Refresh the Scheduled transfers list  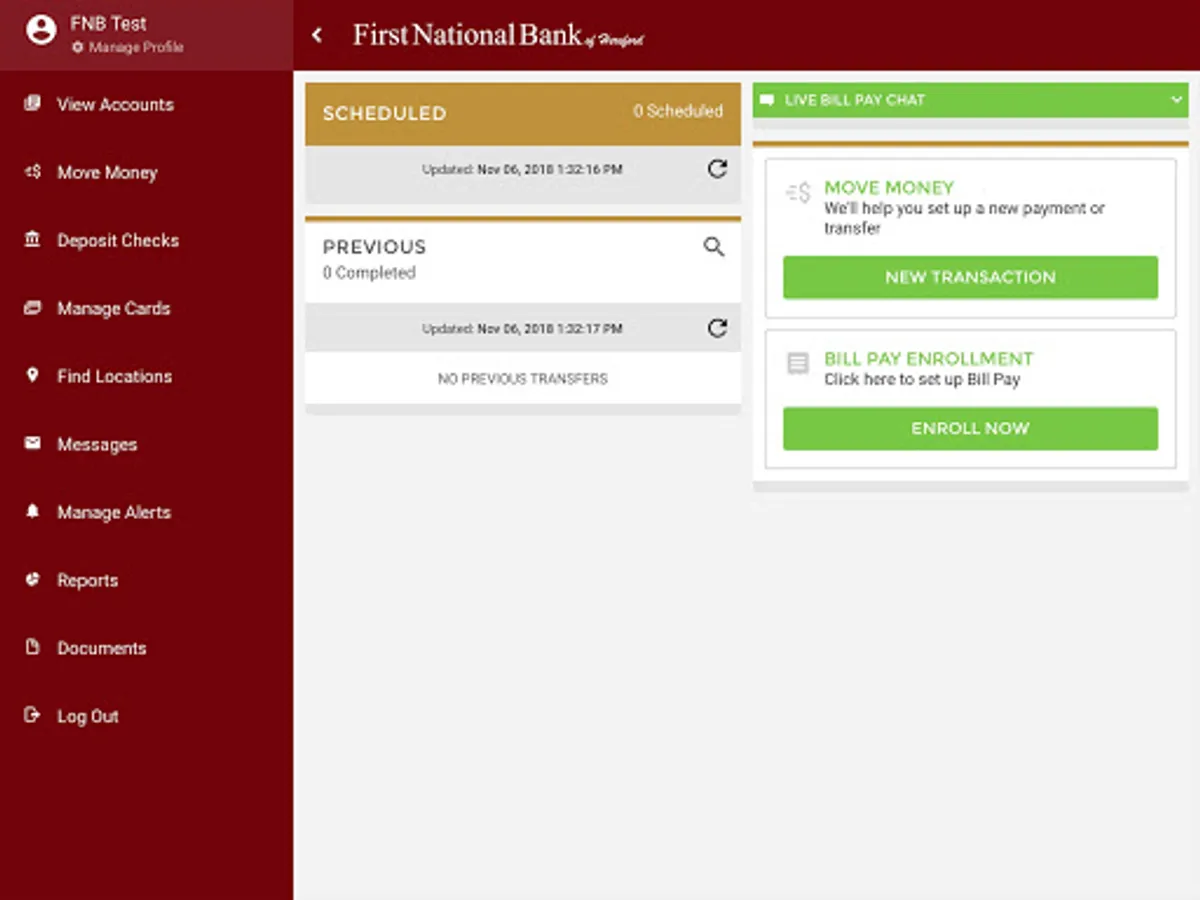coord(717,169)
